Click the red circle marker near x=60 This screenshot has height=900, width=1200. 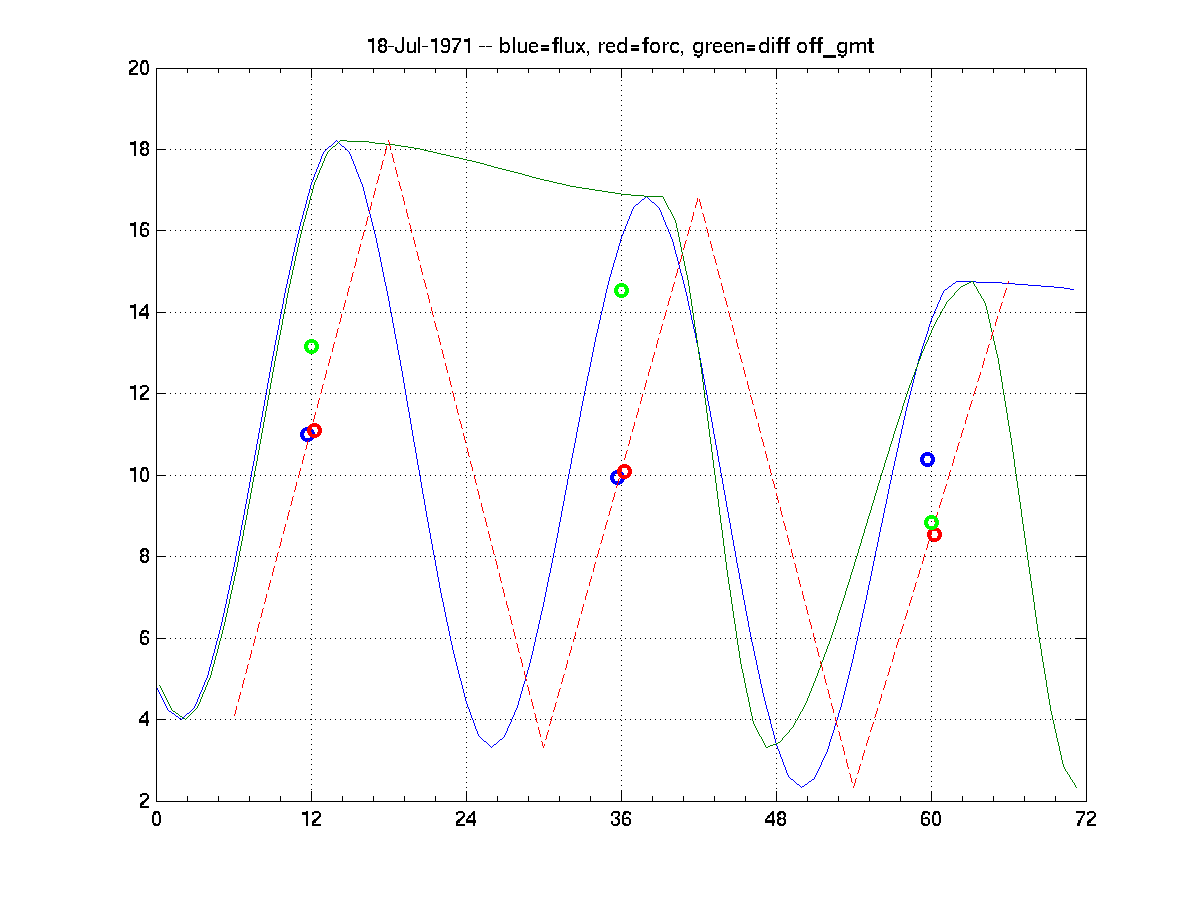point(935,535)
